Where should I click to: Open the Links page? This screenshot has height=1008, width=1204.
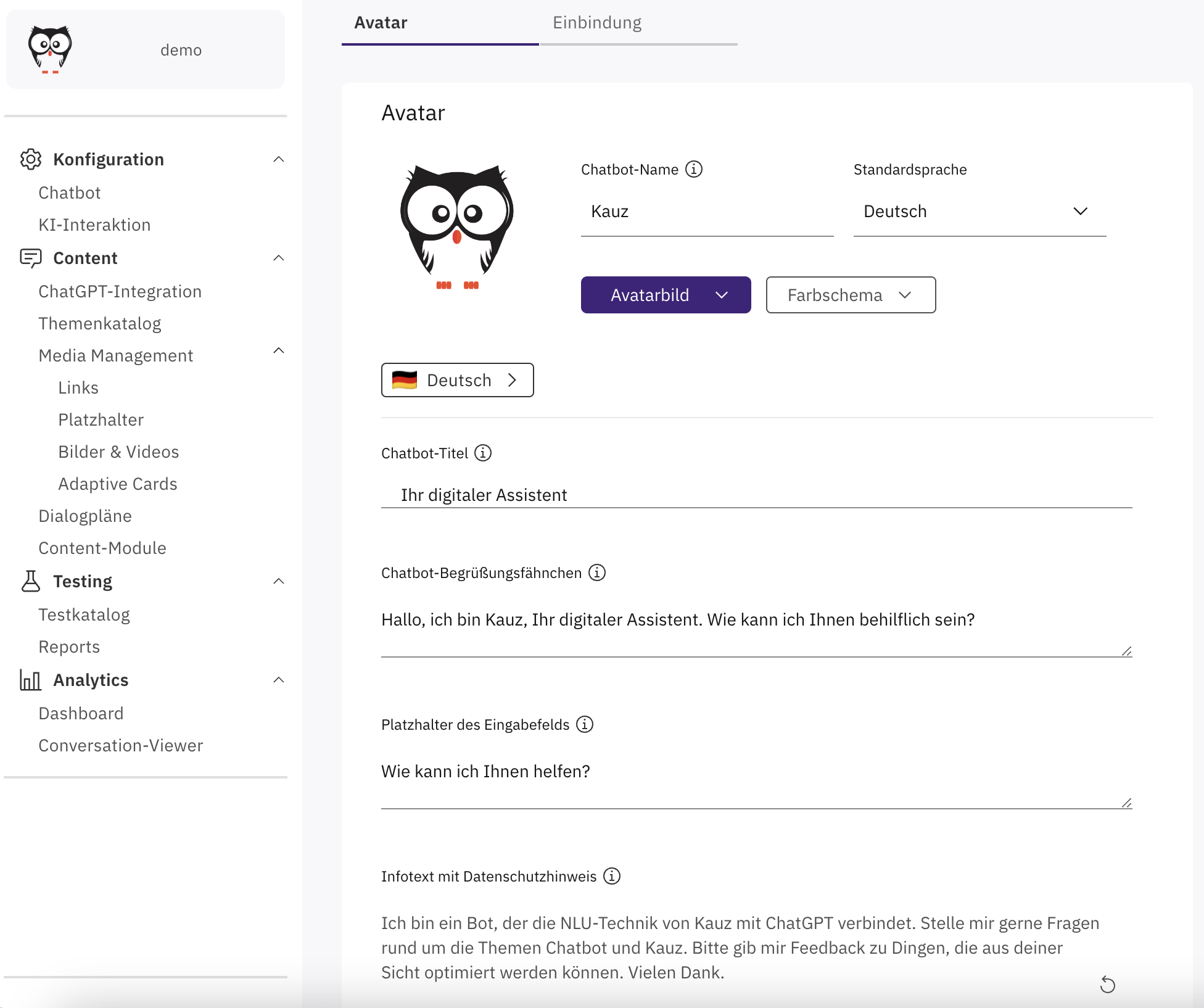[x=78, y=387]
